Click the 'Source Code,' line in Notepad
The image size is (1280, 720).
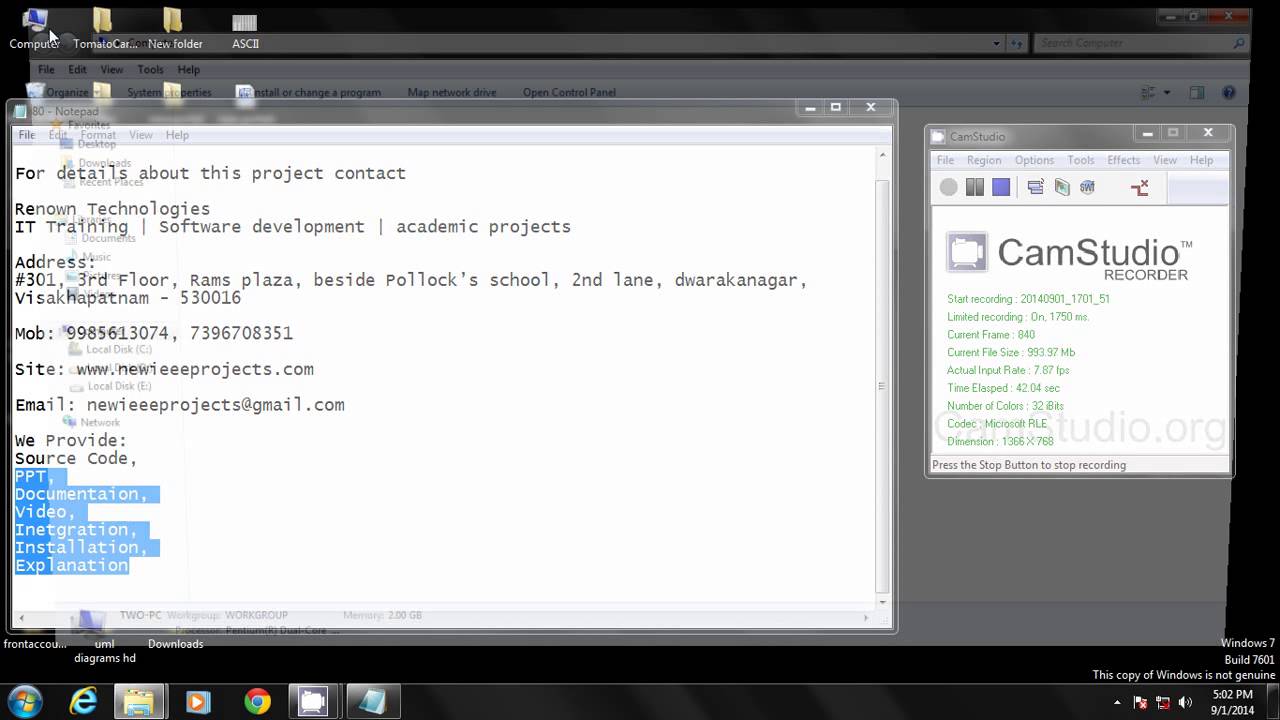coord(76,458)
